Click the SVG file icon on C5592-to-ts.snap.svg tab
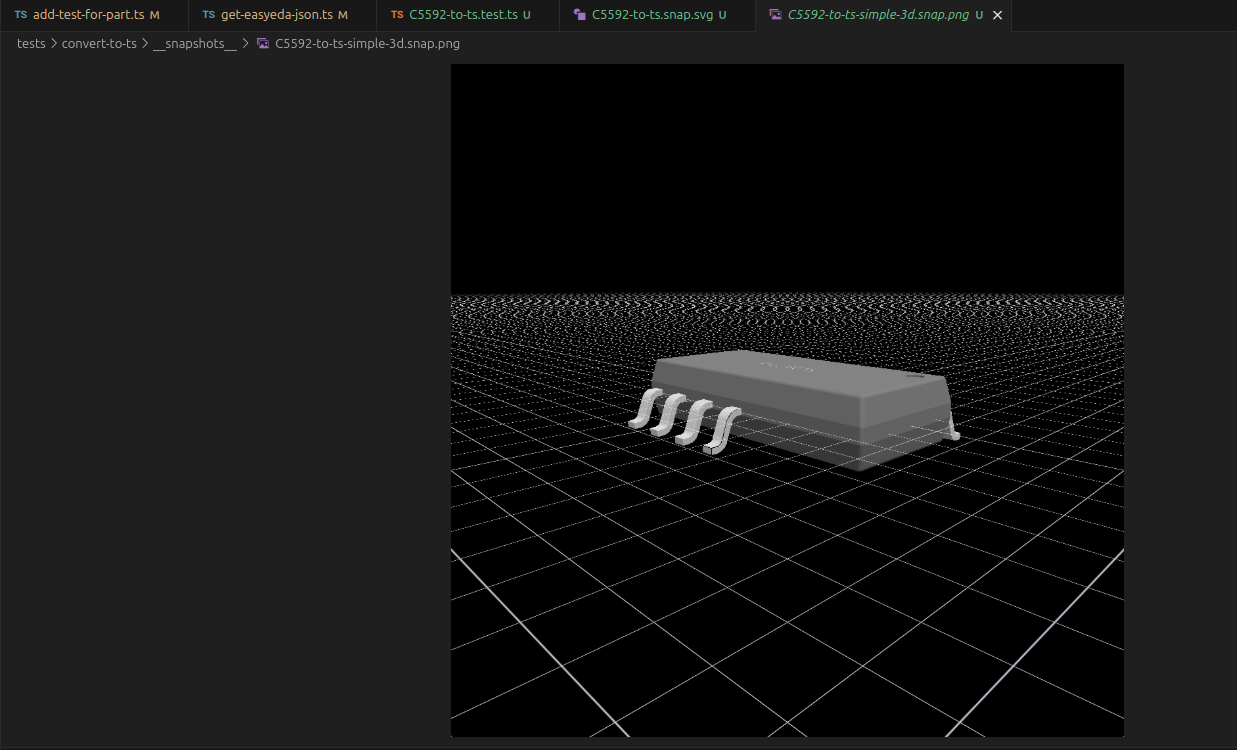Image resolution: width=1237 pixels, height=750 pixels. click(580, 15)
